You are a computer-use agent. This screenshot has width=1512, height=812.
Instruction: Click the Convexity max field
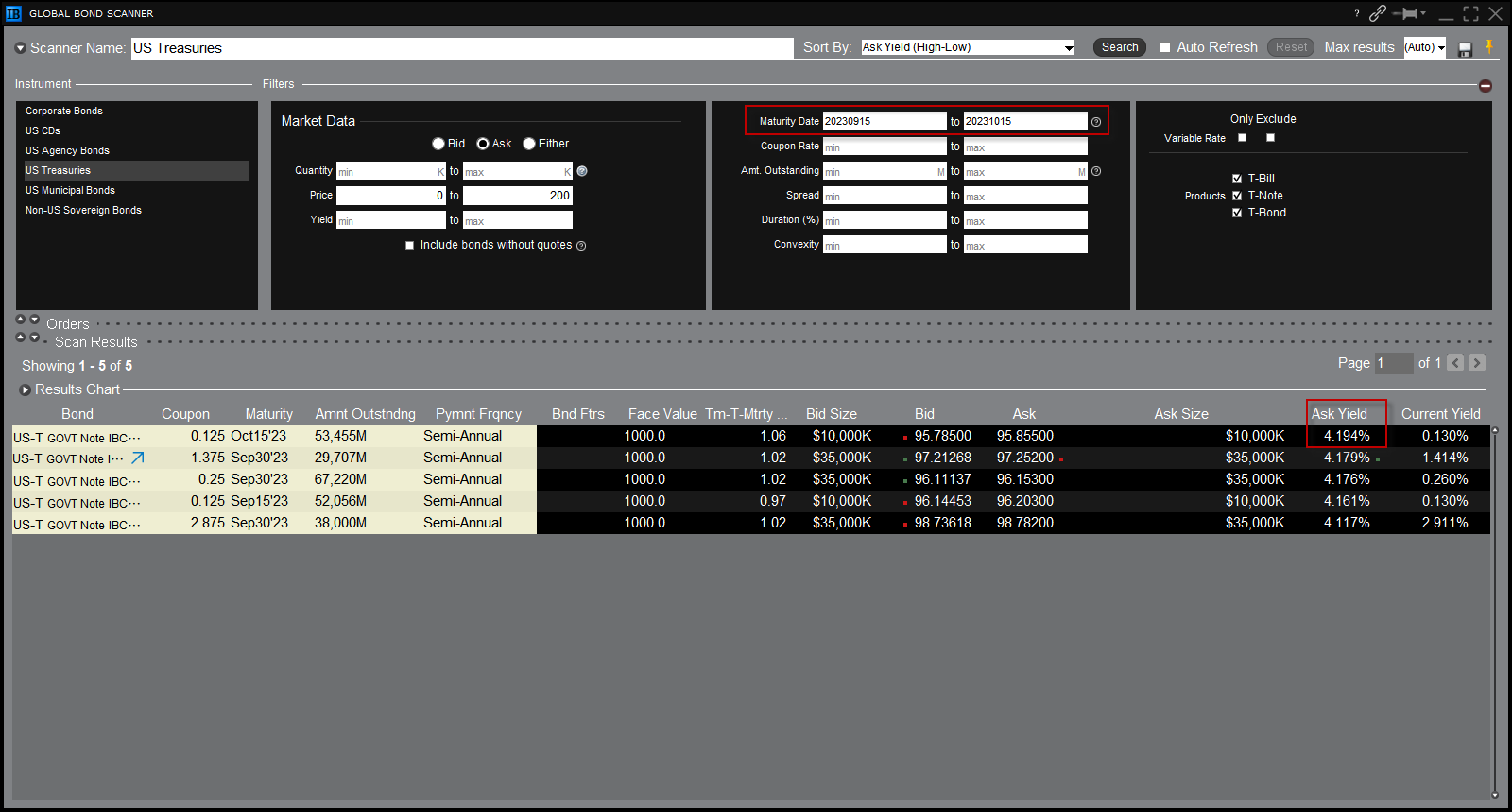point(1025,245)
